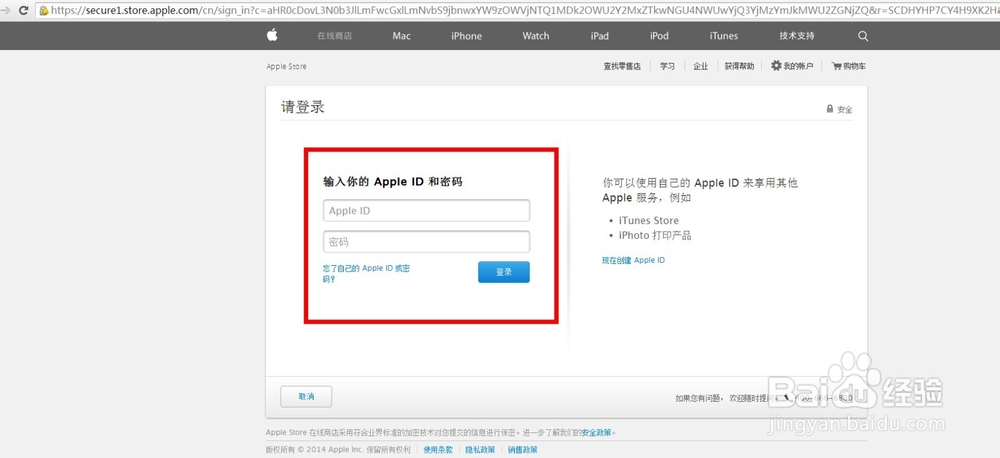This screenshot has width=1000, height=458.
Task: Open the 获得帮助 link
Action: tap(739, 66)
